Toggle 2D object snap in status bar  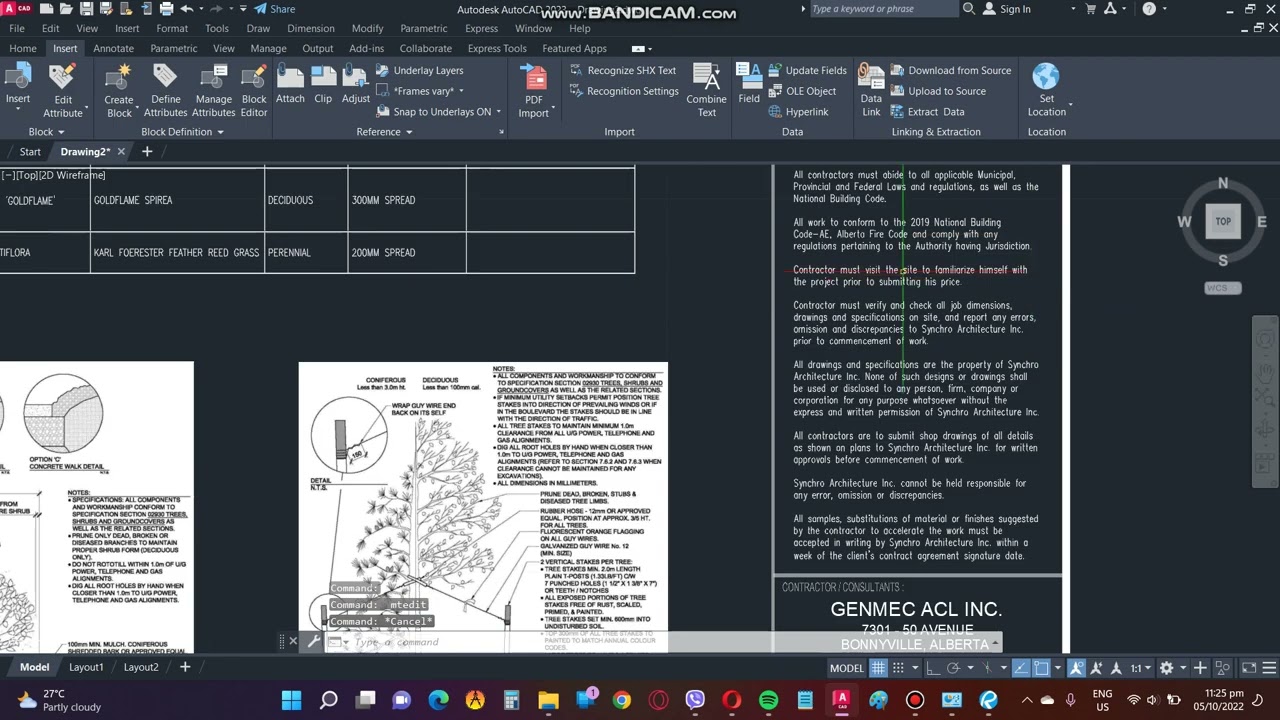1042,668
